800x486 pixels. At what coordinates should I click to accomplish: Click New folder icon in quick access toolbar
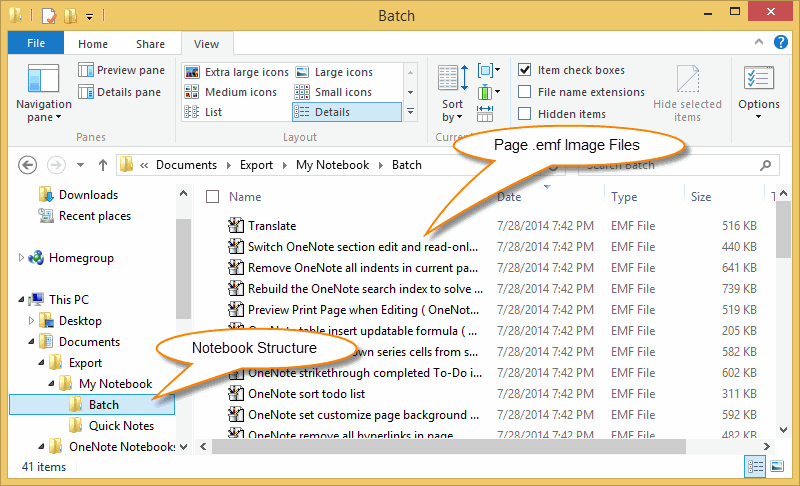(x=70, y=16)
